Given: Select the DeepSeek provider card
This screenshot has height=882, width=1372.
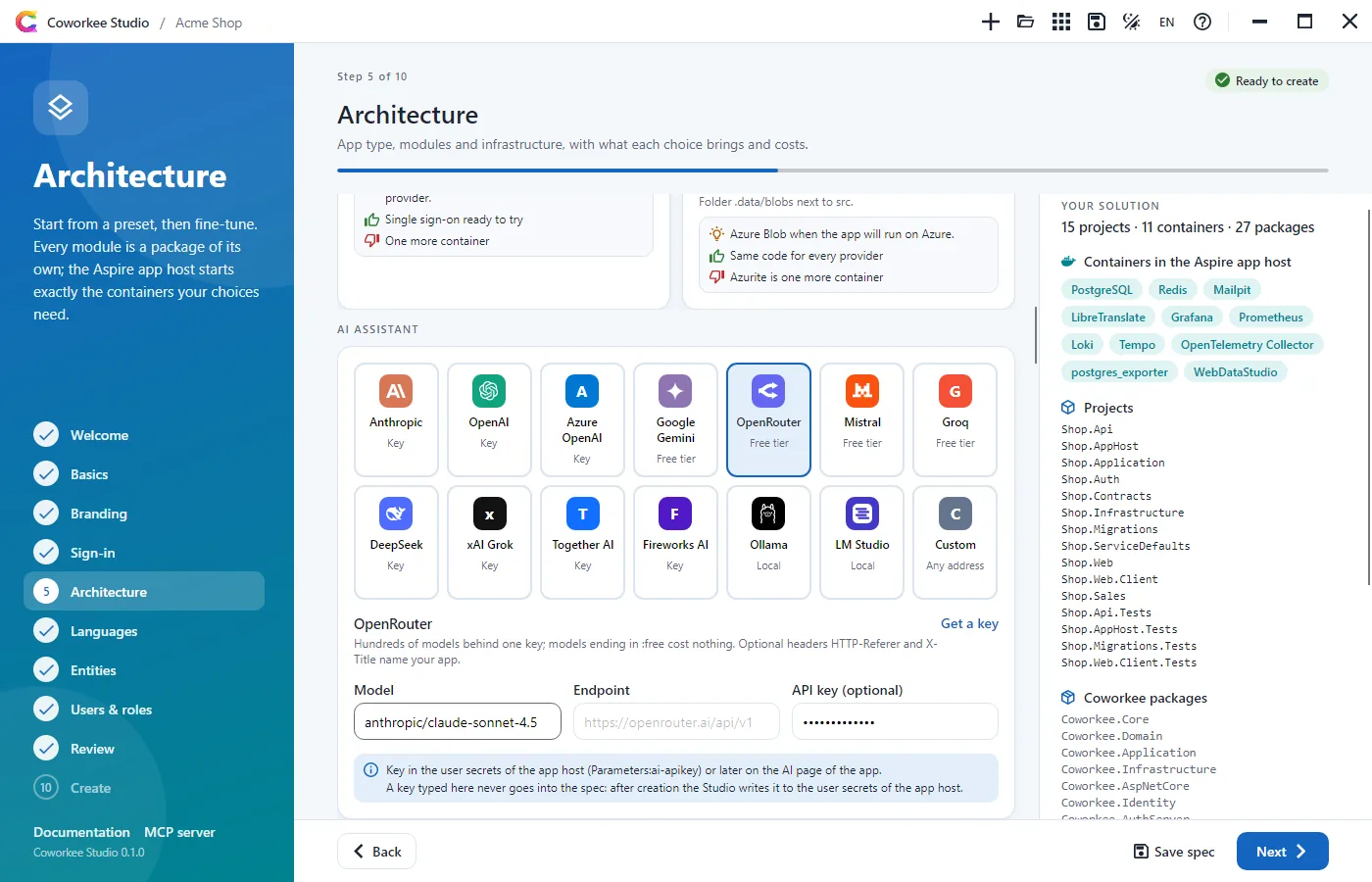Looking at the screenshot, I should click(x=396, y=542).
